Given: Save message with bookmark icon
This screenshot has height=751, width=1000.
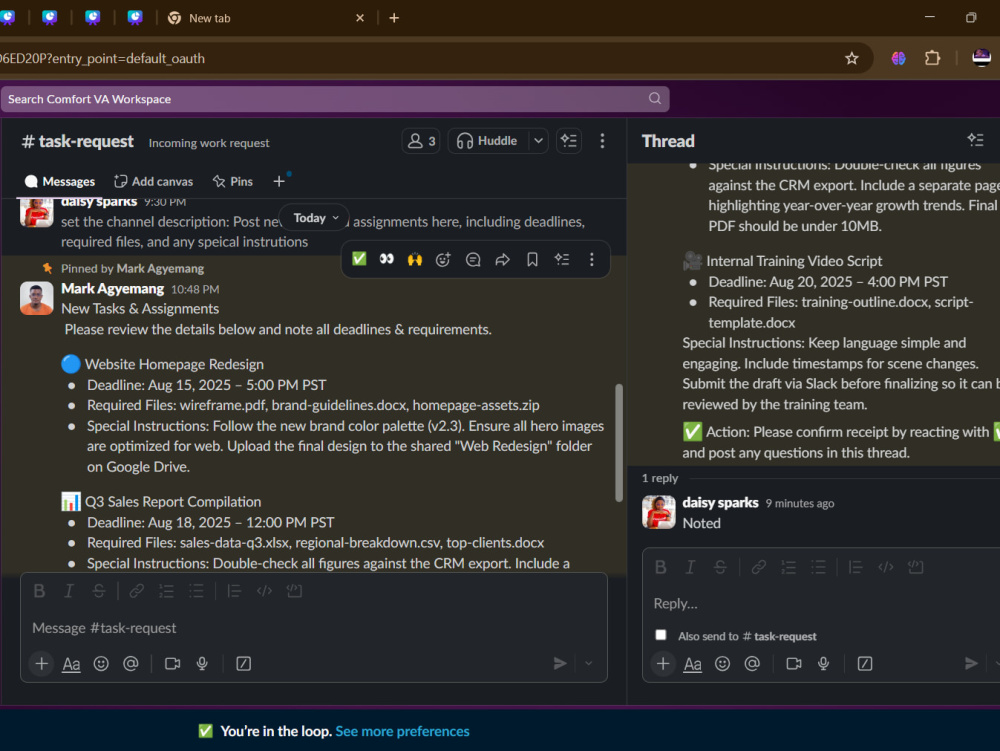Looking at the screenshot, I should [532, 259].
